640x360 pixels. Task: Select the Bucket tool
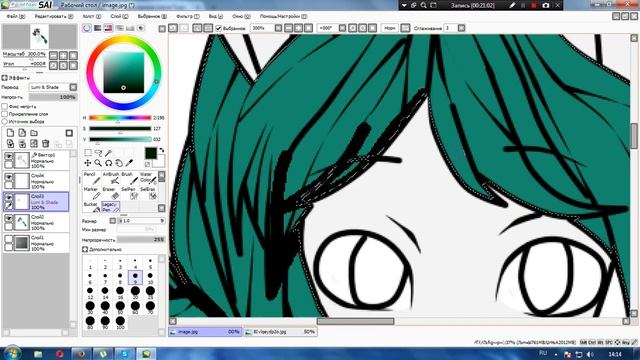tap(91, 207)
